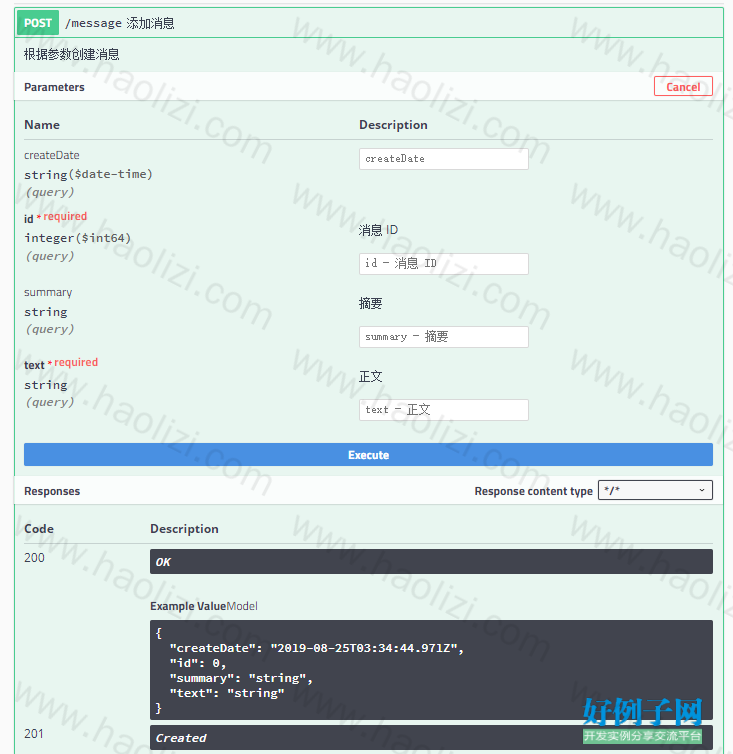Switch to the Model tab

pyautogui.click(x=242, y=606)
